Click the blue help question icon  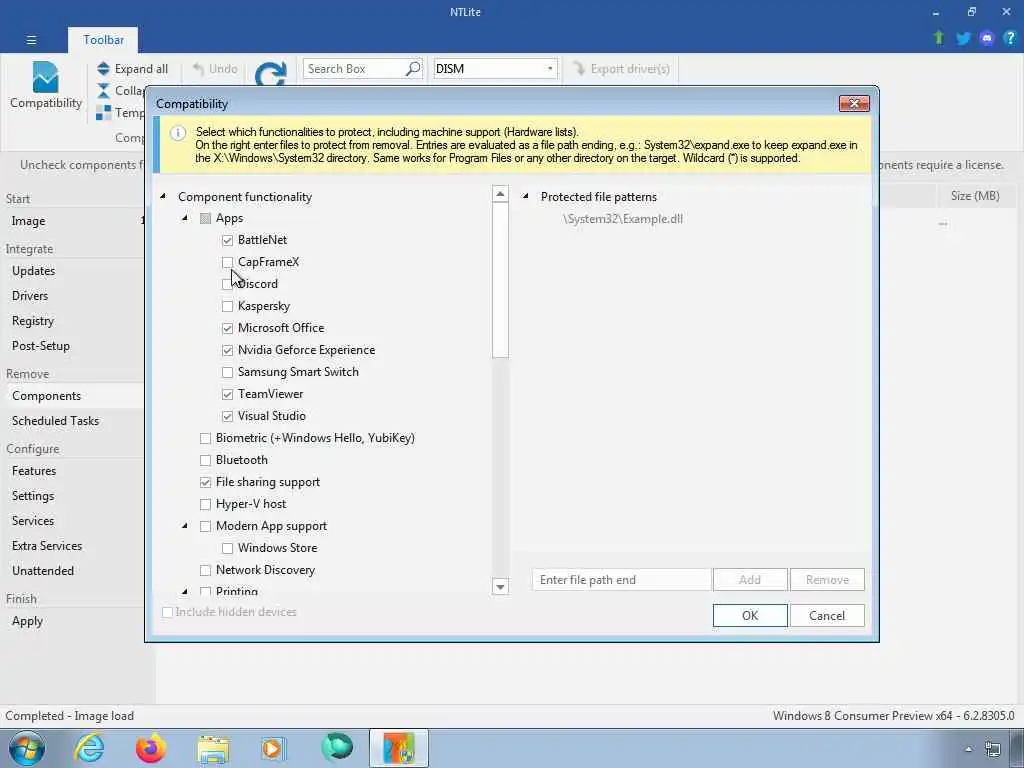click(x=1010, y=38)
